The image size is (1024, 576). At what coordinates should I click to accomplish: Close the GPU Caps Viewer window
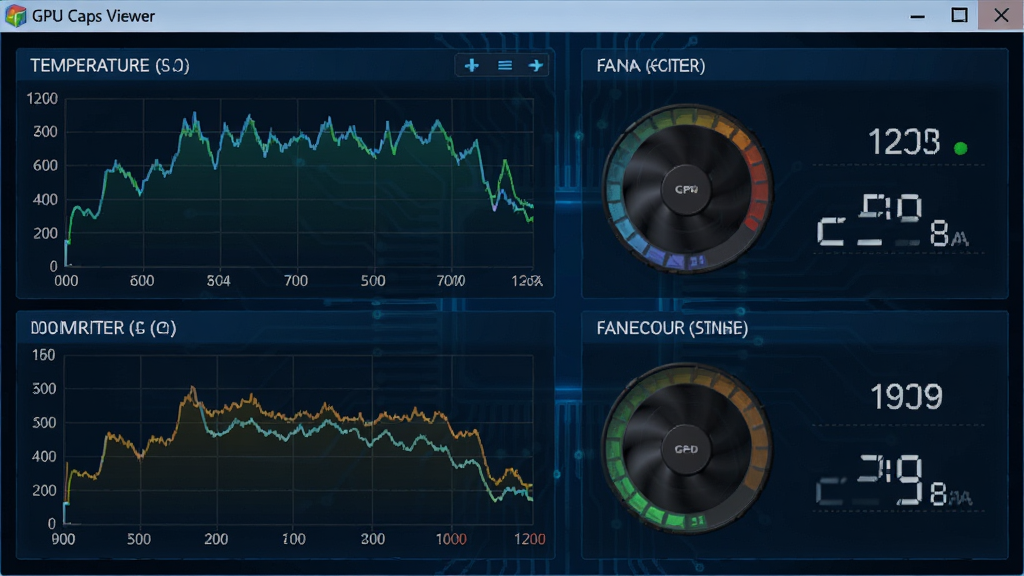[x=1000, y=16]
